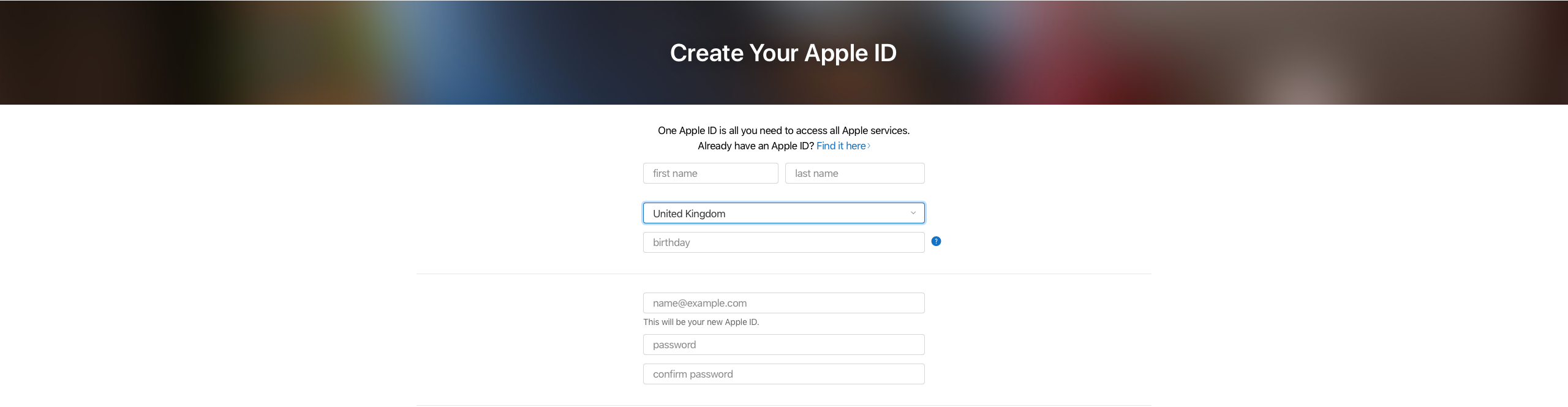Click the down-arrow chevron in country selector
Viewport: 1568px width, 407px height.
913,213
